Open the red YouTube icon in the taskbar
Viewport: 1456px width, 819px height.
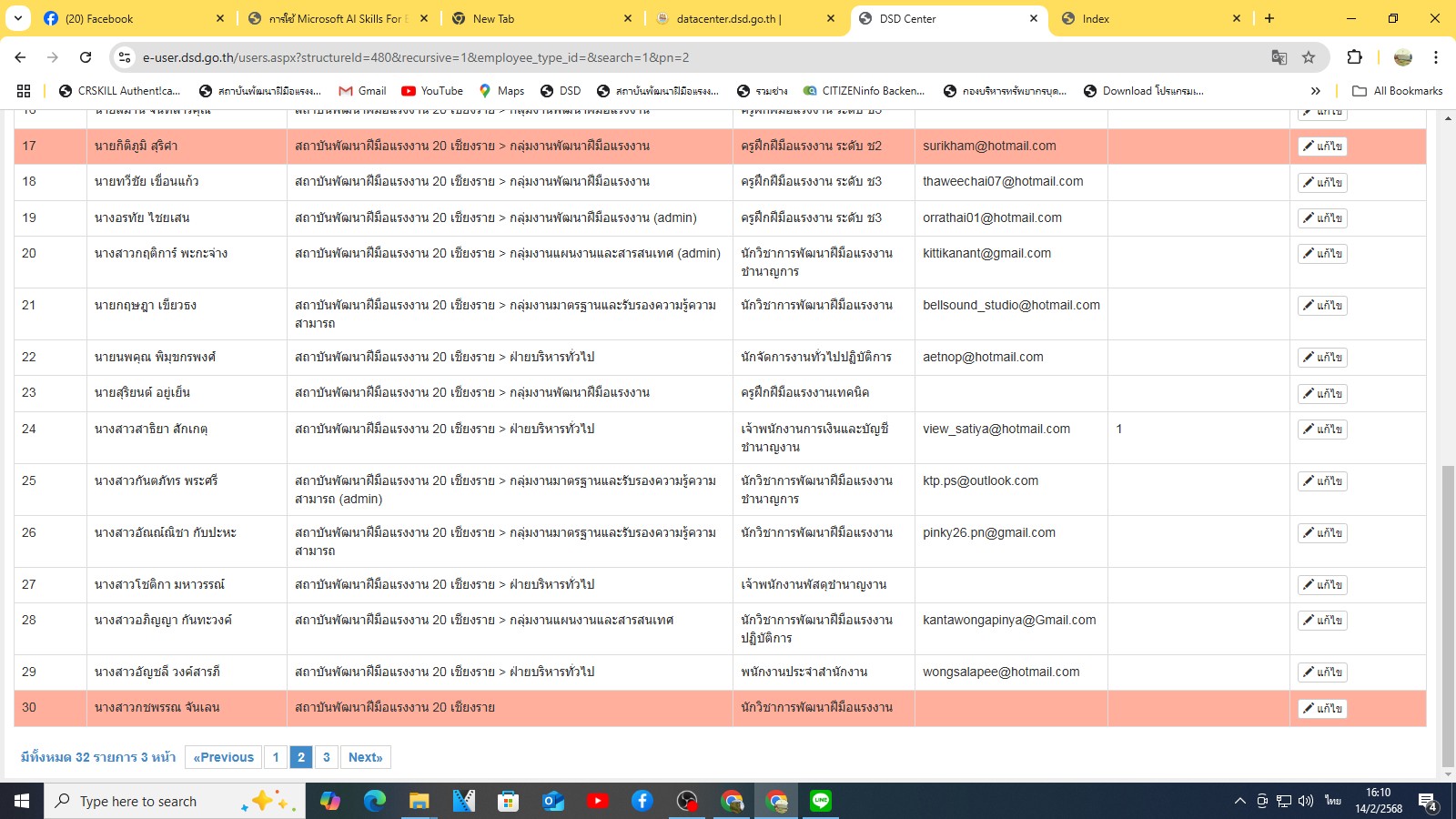click(597, 801)
